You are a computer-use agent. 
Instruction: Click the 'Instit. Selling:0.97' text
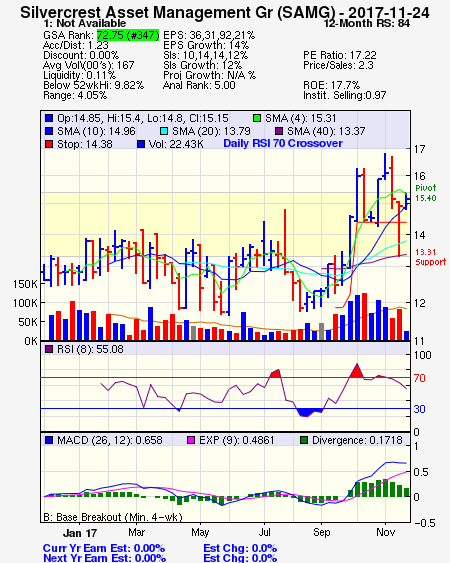(x=345, y=96)
